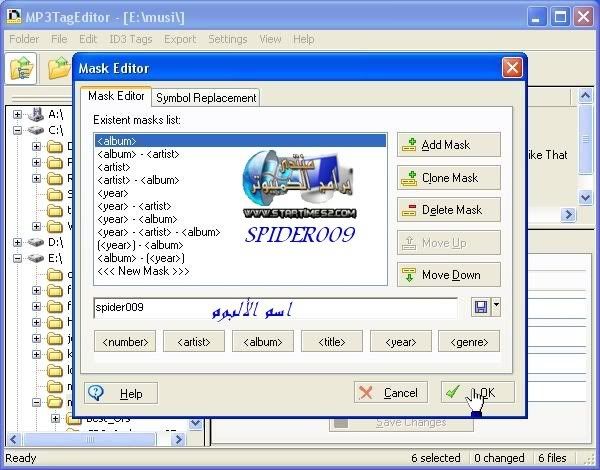Open the Edit menu
This screenshot has height=470, width=600.
[x=88, y=39]
